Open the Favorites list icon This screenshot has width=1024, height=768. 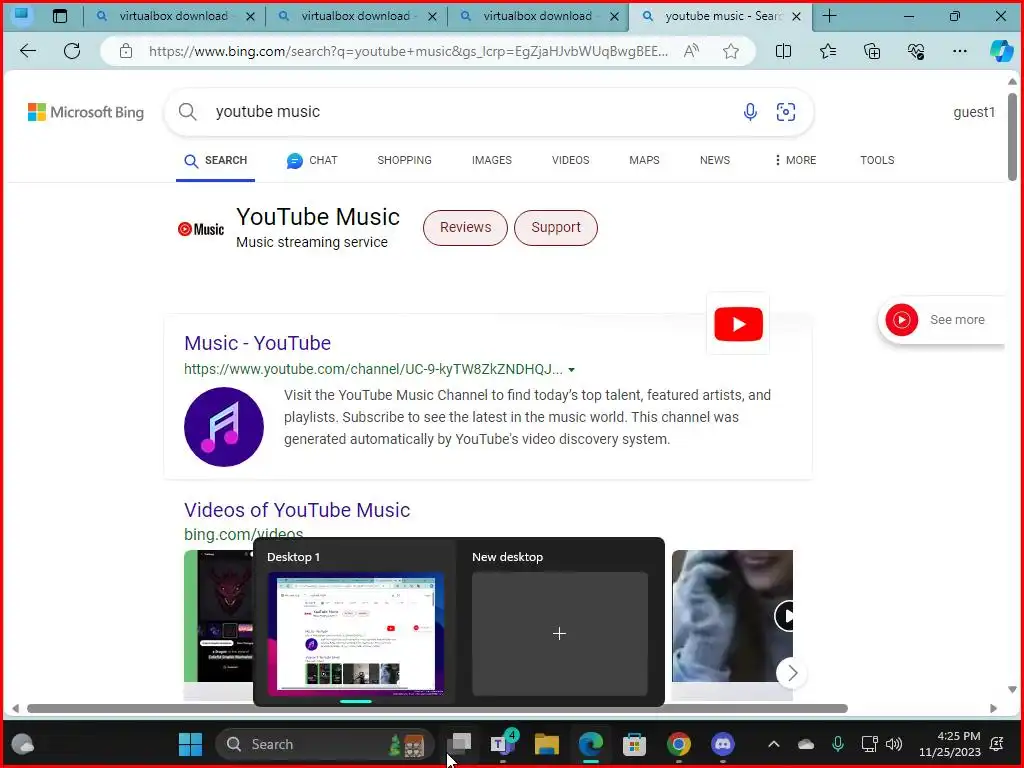point(827,51)
